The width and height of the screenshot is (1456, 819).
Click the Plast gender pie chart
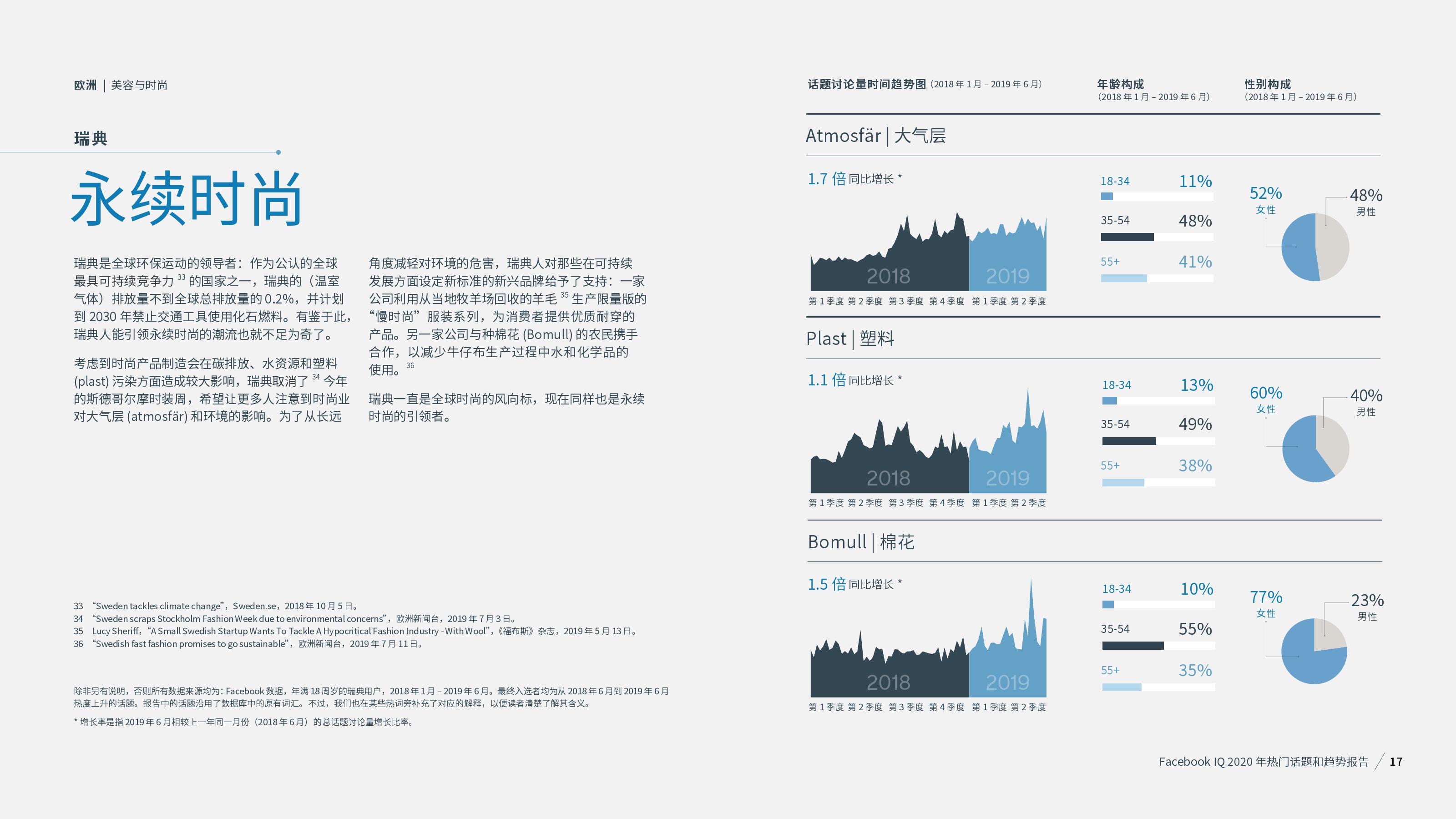click(x=1315, y=448)
